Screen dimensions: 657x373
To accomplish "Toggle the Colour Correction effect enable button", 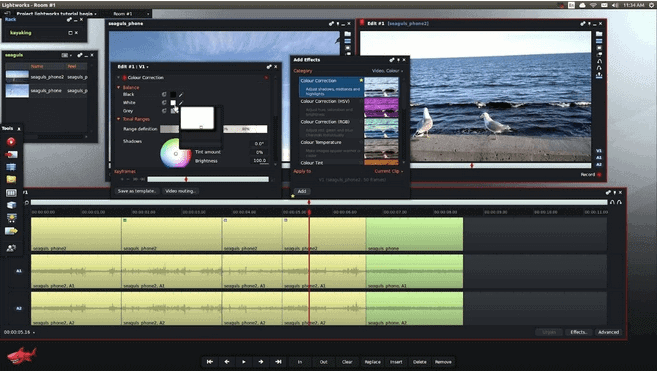I will 124,78.
